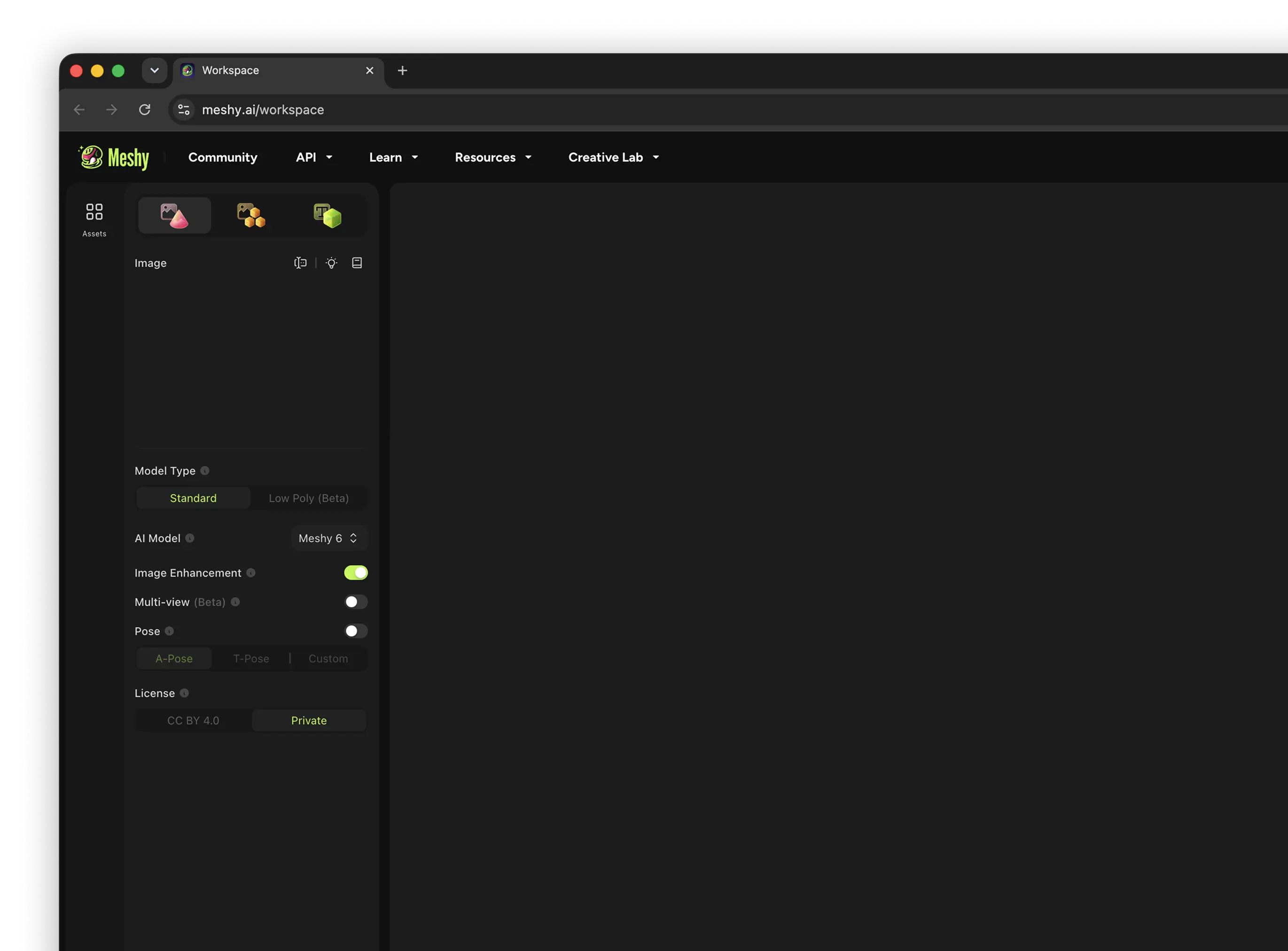The height and width of the screenshot is (951, 1288).
Task: Open the document guide icon beside Image
Action: [357, 263]
